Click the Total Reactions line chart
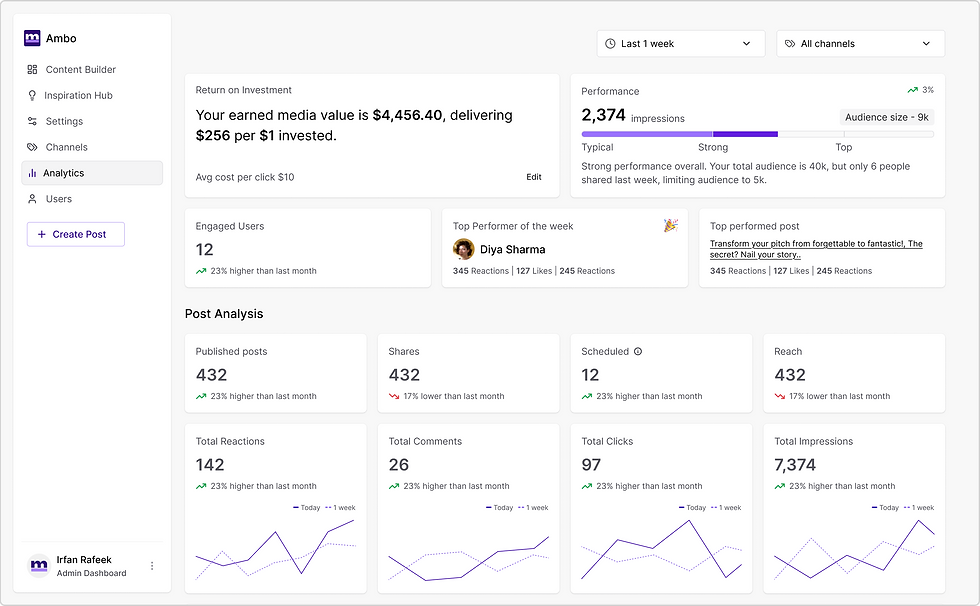Image resolution: width=980 pixels, height=606 pixels. (276, 549)
